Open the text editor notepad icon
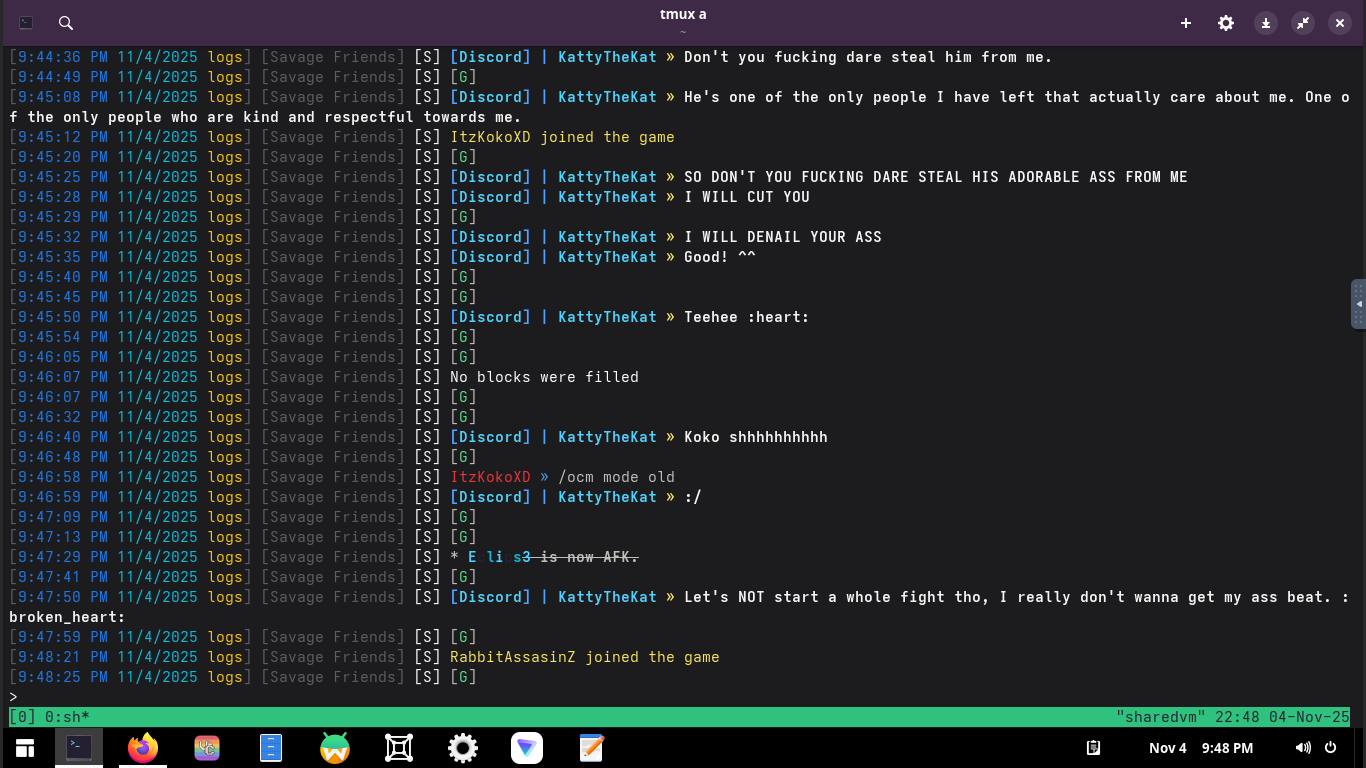Image resolution: width=1366 pixels, height=768 pixels. click(591, 748)
